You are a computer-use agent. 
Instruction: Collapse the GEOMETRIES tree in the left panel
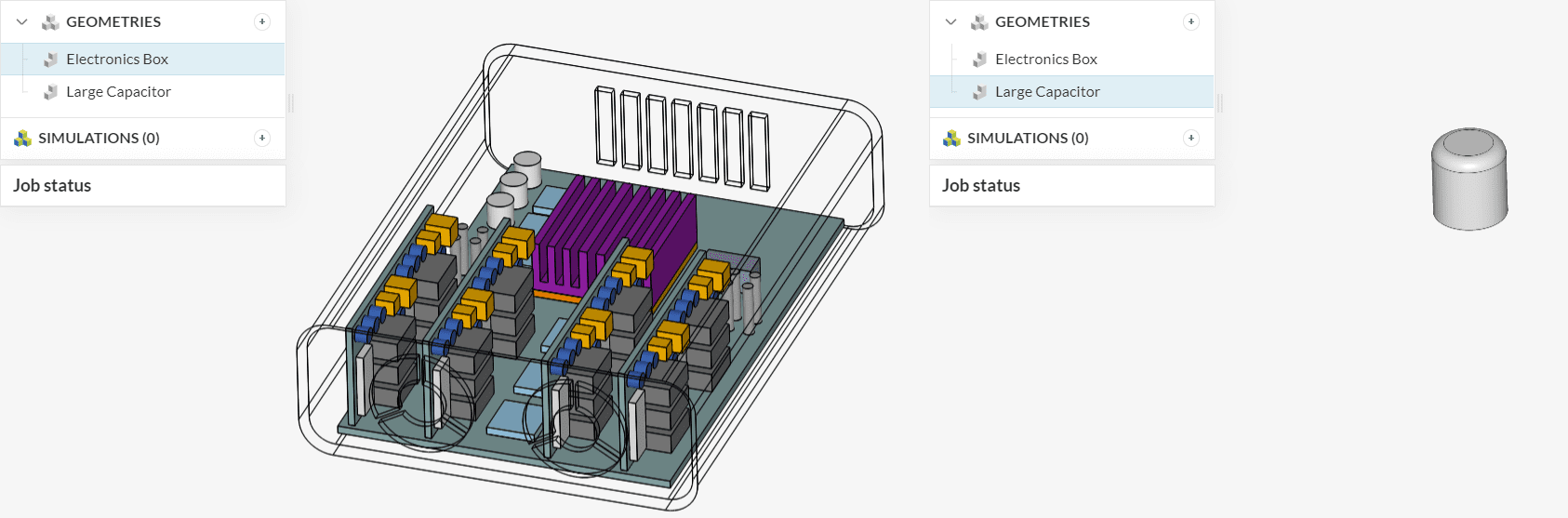coord(22,21)
